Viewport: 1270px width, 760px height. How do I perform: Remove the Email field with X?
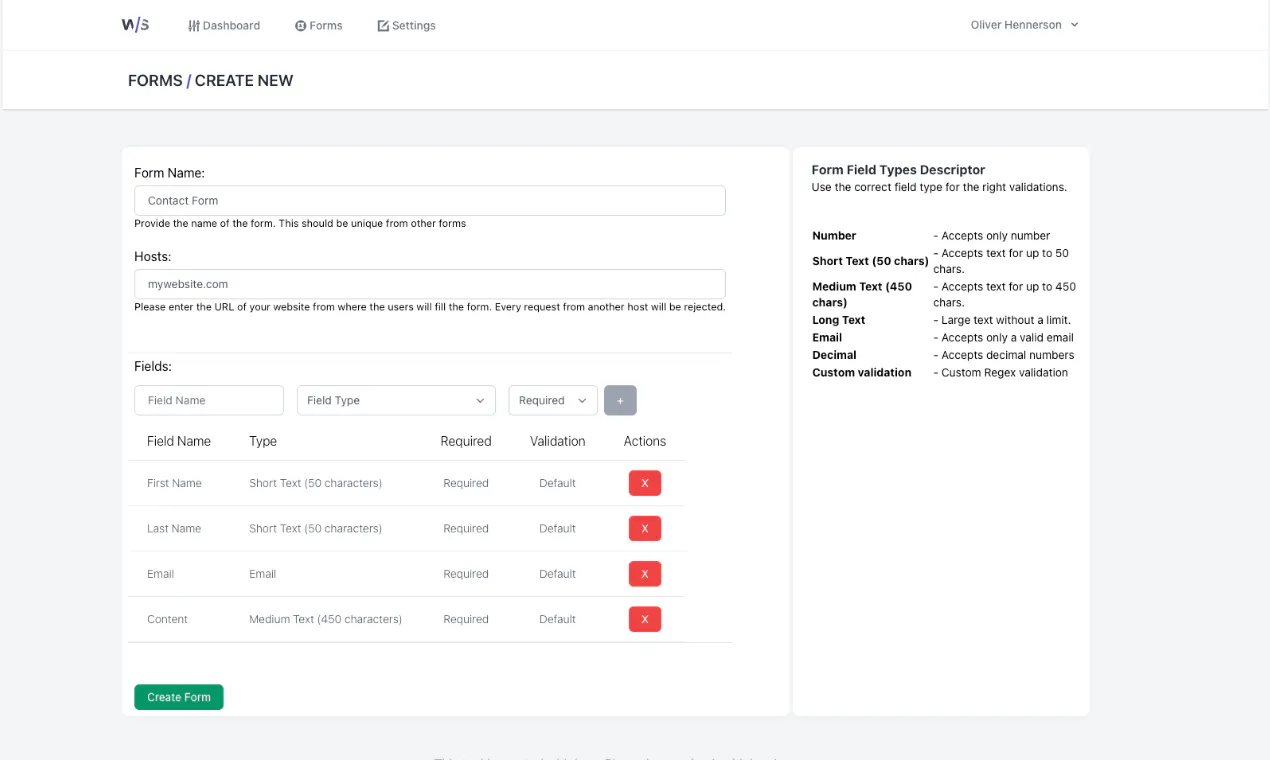(x=645, y=574)
